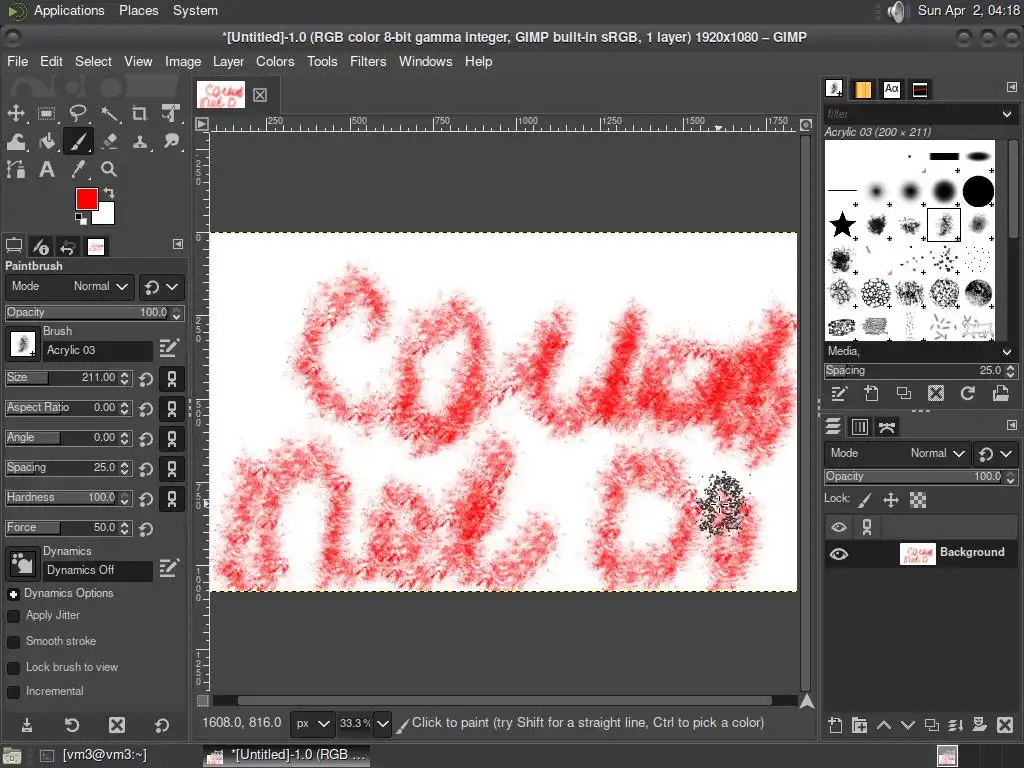Toggle lock alpha channel checkerboard icon
Screen dimensions: 1024x768
pyautogui.click(x=918, y=500)
